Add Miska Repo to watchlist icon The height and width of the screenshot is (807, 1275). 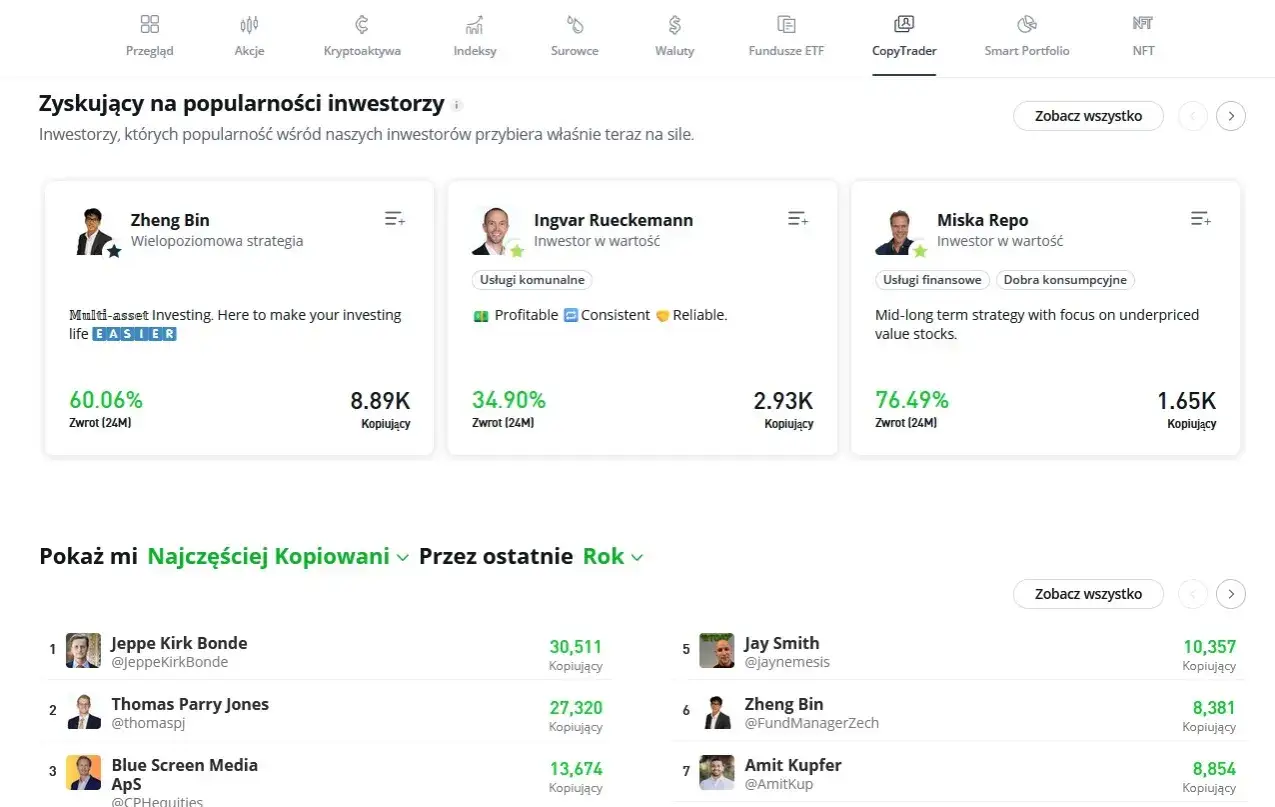(x=1200, y=219)
